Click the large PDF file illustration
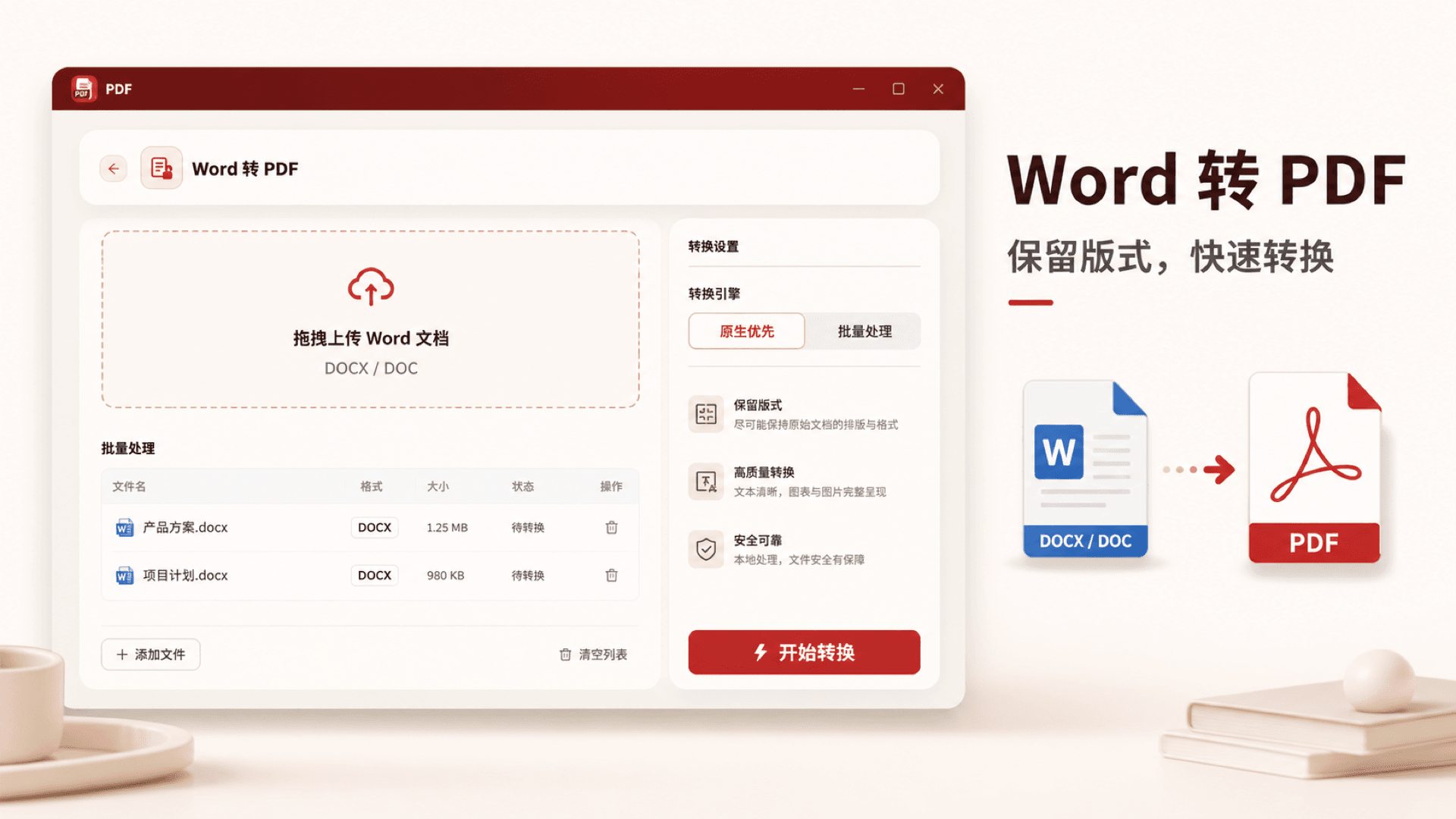Viewport: 1456px width, 819px height. point(1314,468)
